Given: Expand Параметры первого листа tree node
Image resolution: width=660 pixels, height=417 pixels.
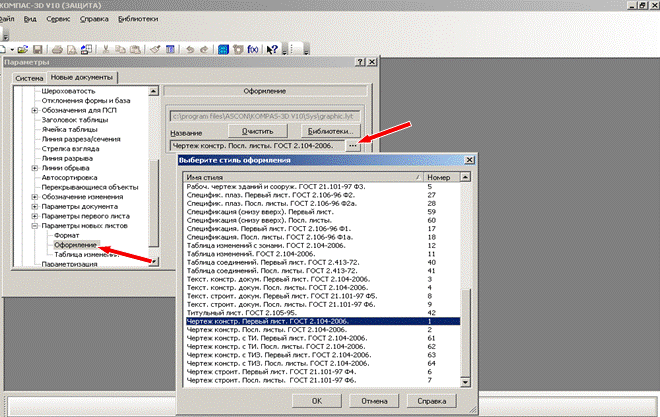Looking at the screenshot, I should coord(35,216).
